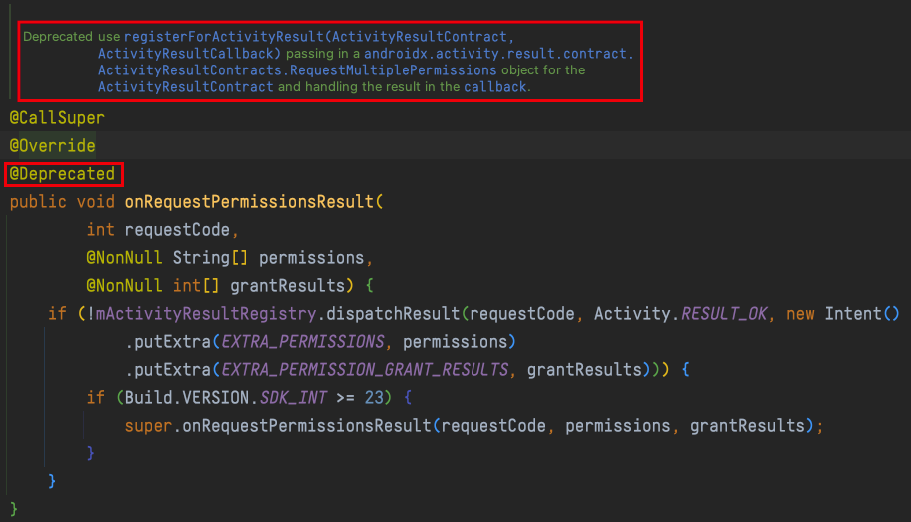The width and height of the screenshot is (911, 522).
Task: Click the onRequestPermissionsResult method name in the signature
Action: pyautogui.click(x=249, y=202)
